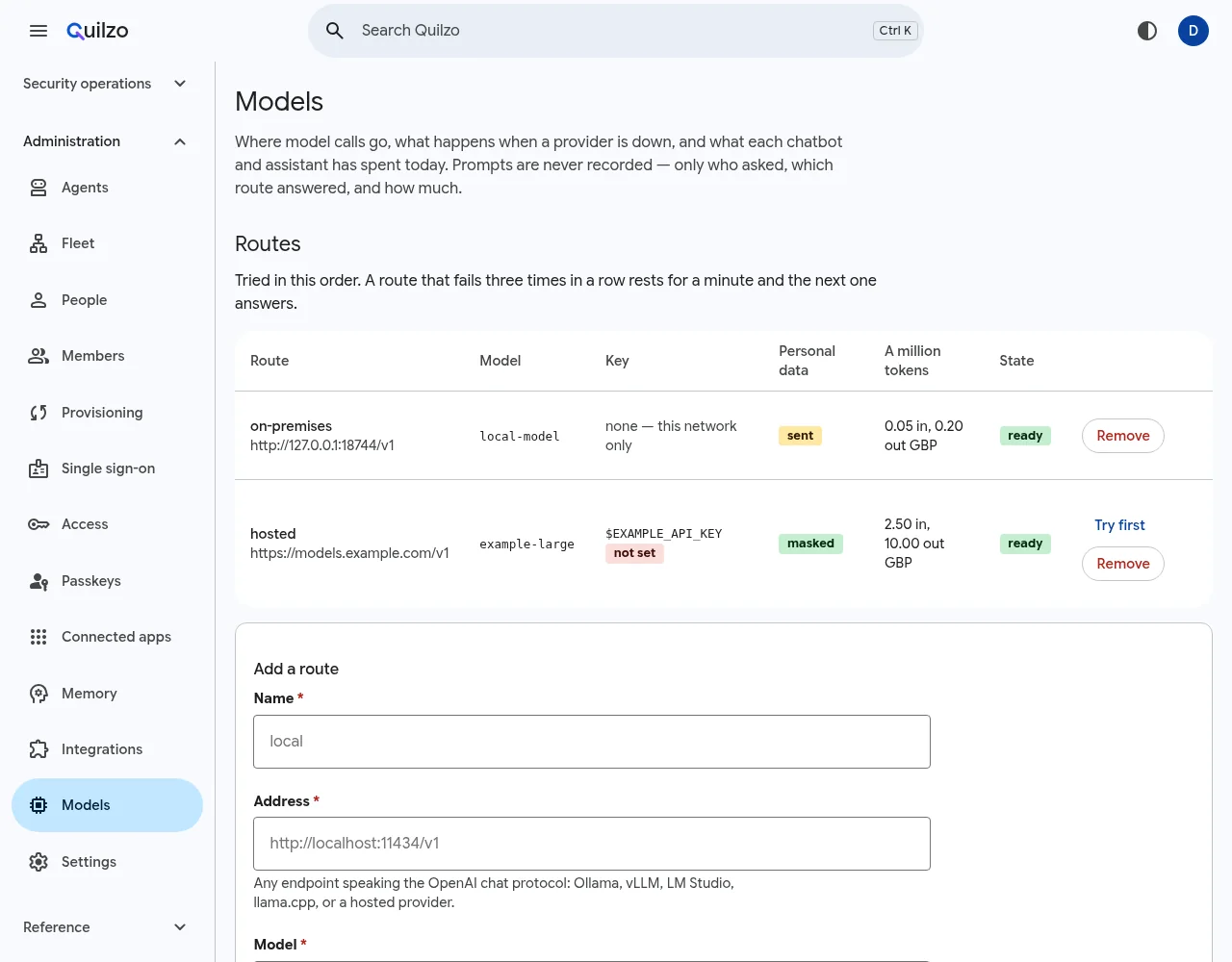The width and height of the screenshot is (1232, 962).
Task: Click the Settings gear icon
Action: (38, 862)
